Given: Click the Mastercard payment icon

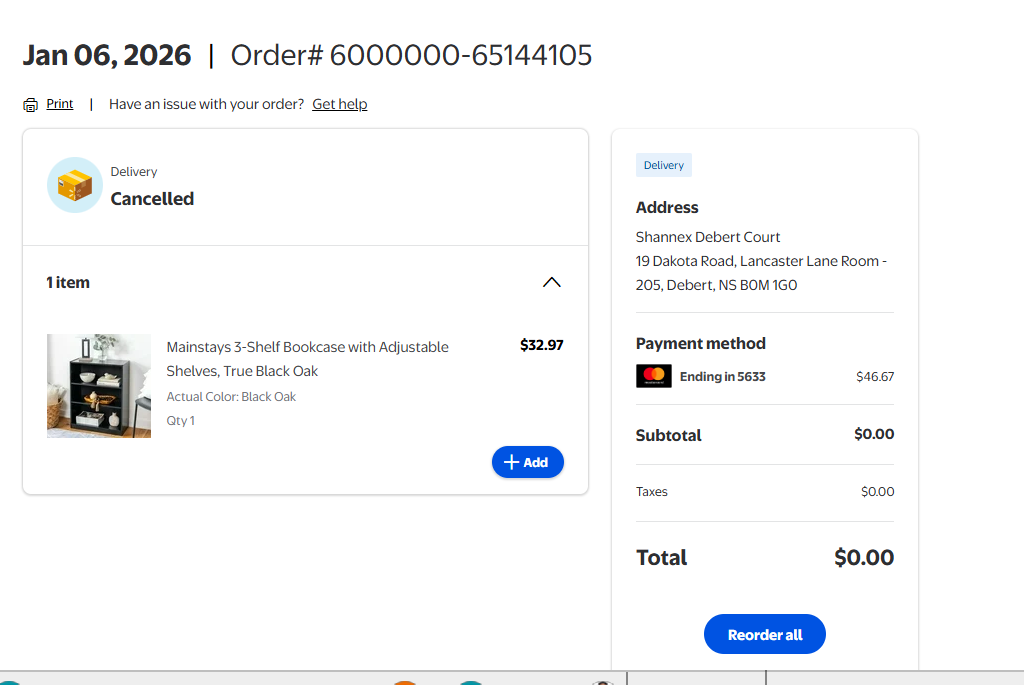Looking at the screenshot, I should click(654, 376).
